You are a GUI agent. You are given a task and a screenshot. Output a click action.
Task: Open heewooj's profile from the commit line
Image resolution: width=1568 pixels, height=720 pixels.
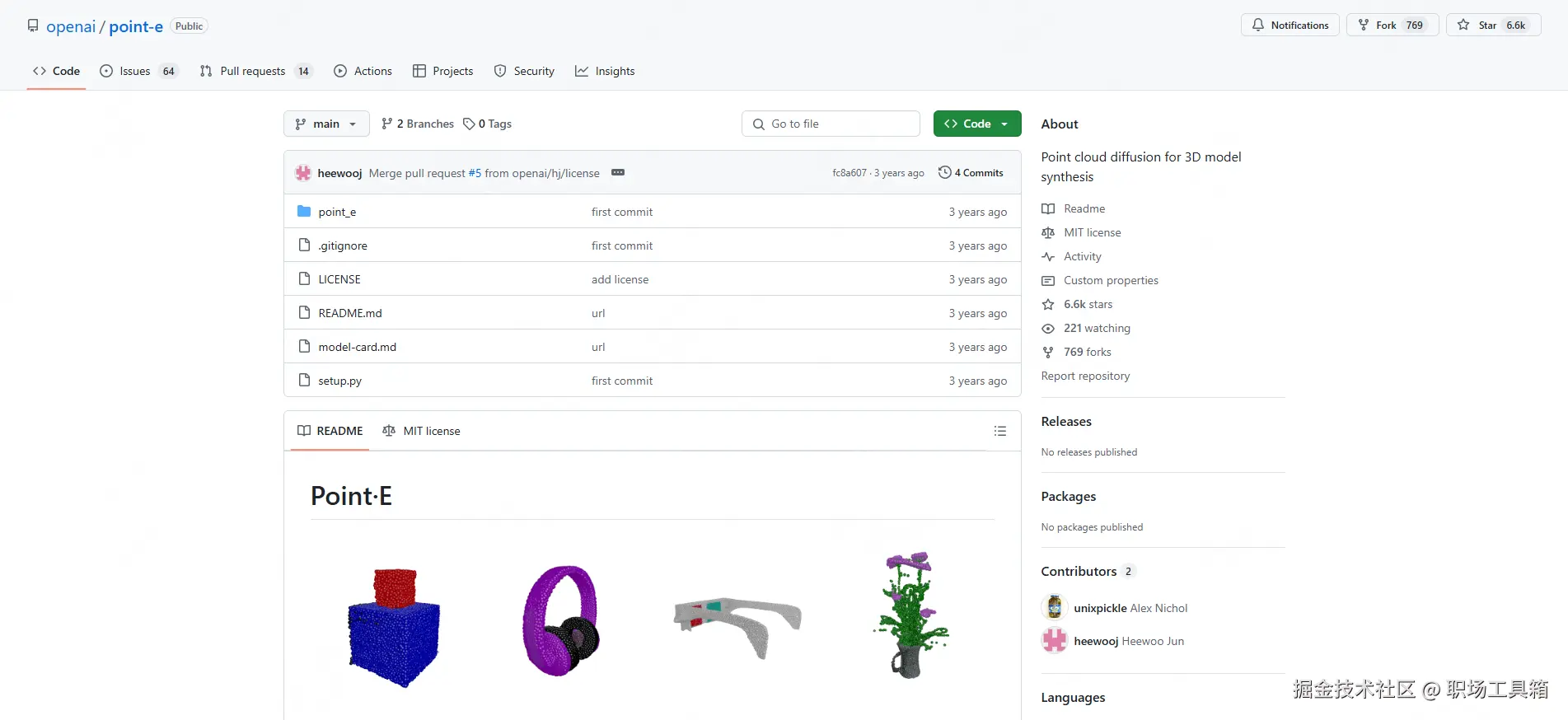coord(339,173)
